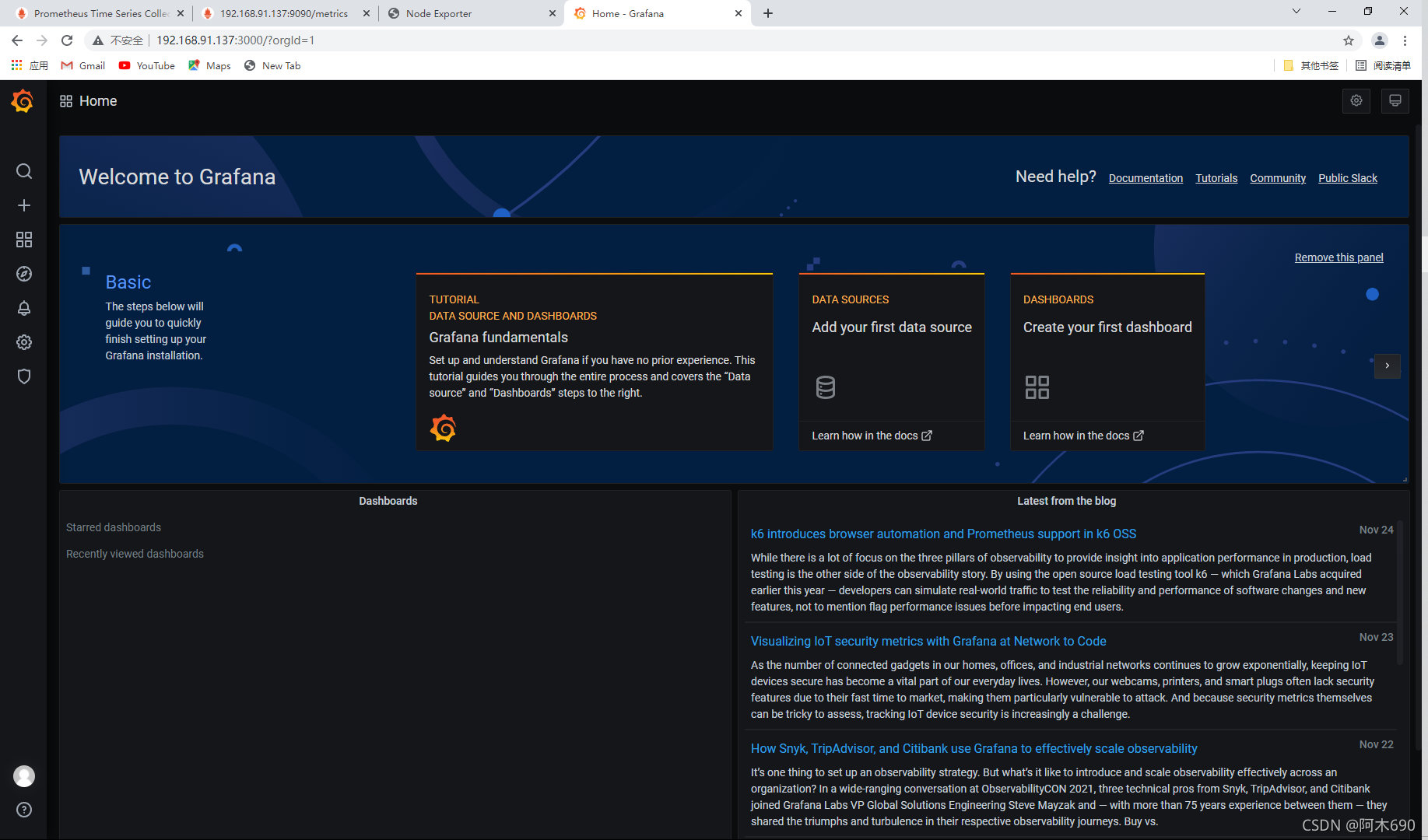Viewport: 1428px width, 840px height.
Task: Click Create your first dashboard
Action: (x=1107, y=327)
